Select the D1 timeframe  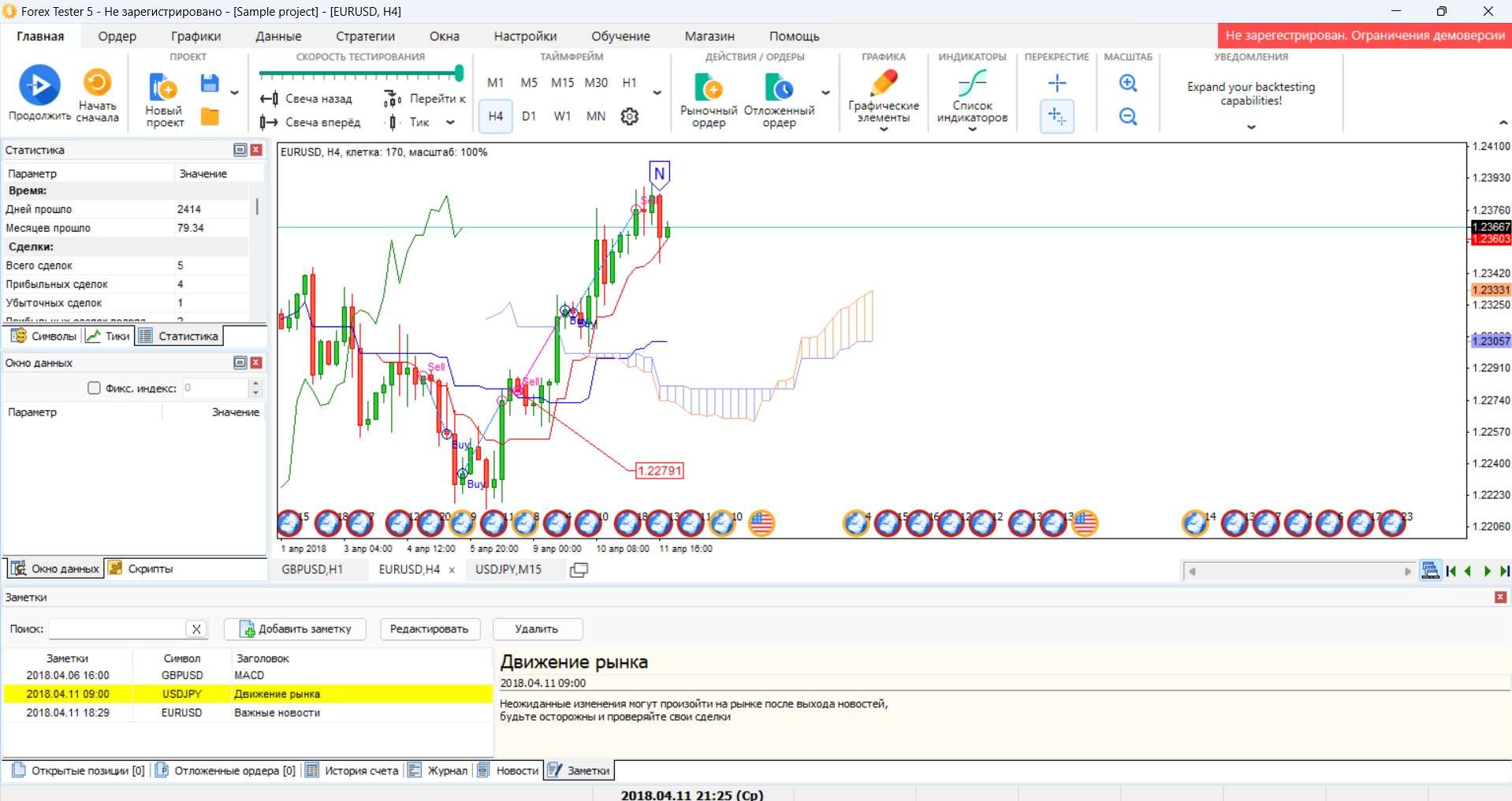(529, 117)
